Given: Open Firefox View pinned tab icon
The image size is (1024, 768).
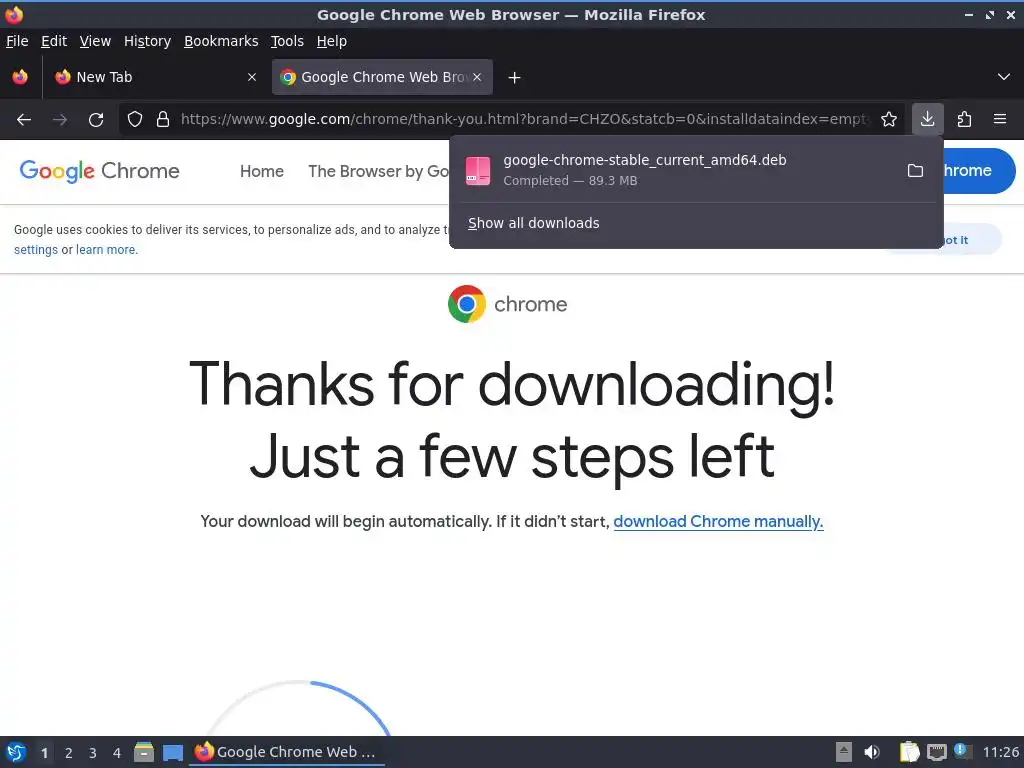Looking at the screenshot, I should pos(20,77).
